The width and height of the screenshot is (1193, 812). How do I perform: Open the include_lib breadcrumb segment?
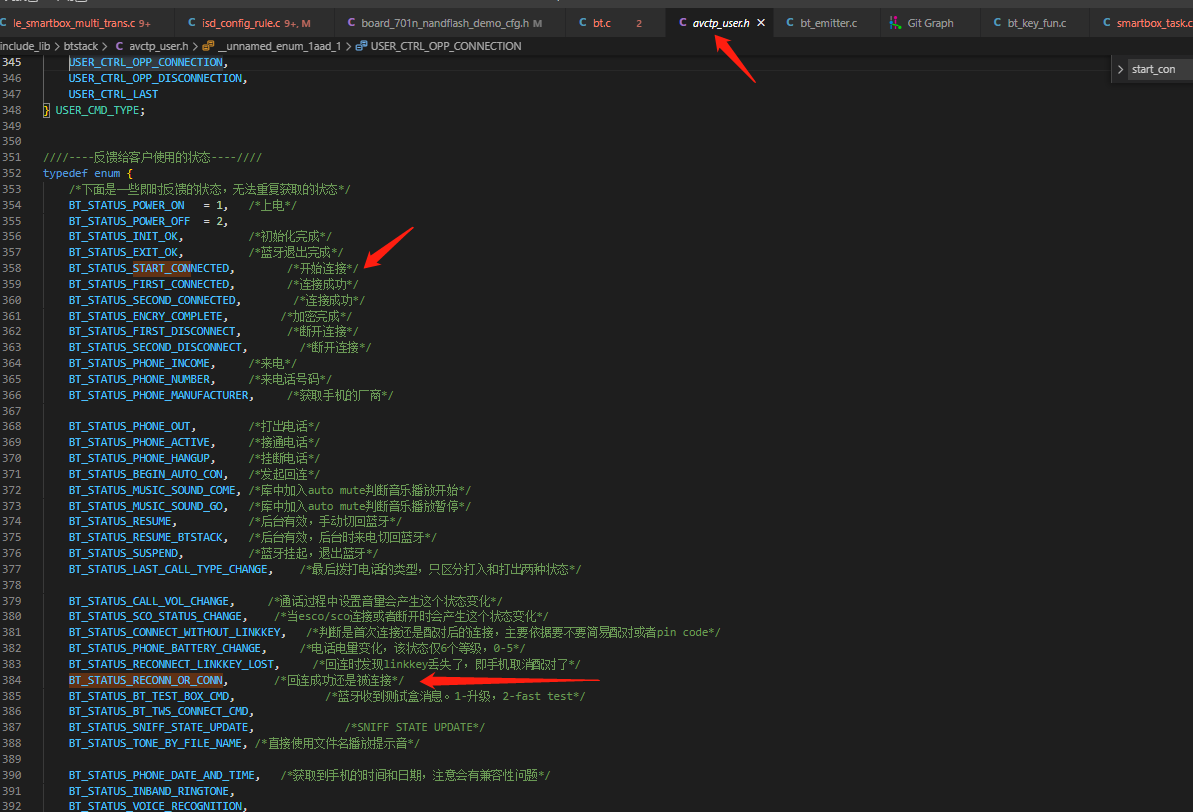click(25, 46)
